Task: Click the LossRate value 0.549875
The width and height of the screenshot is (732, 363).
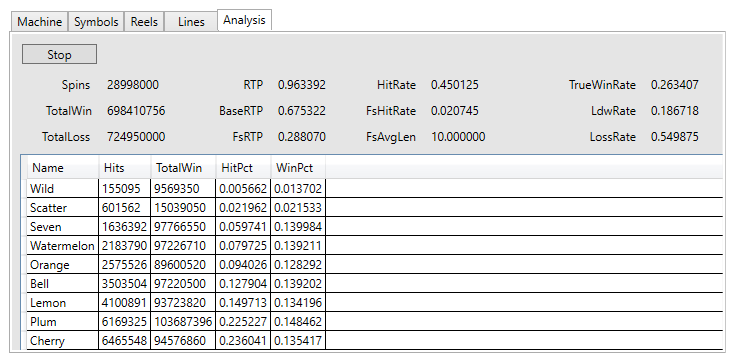Action: pyautogui.click(x=675, y=137)
